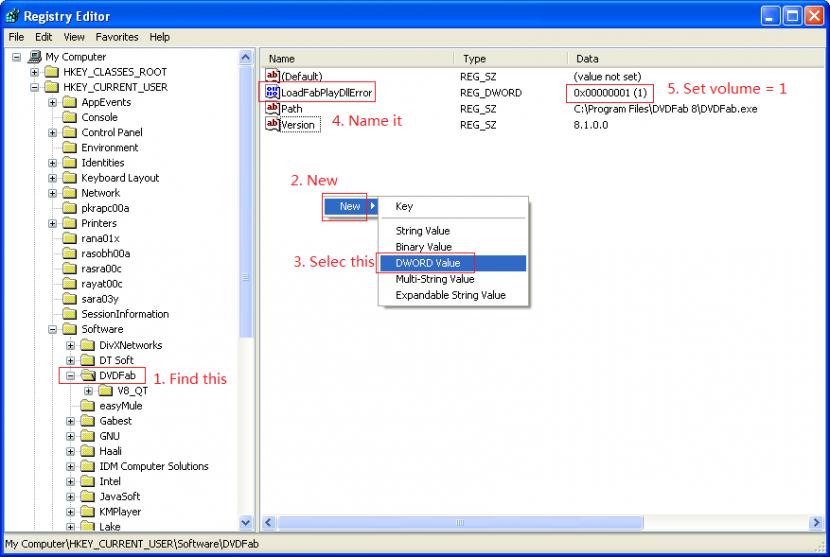
Task: Click the Data column header
Action: pos(696,59)
